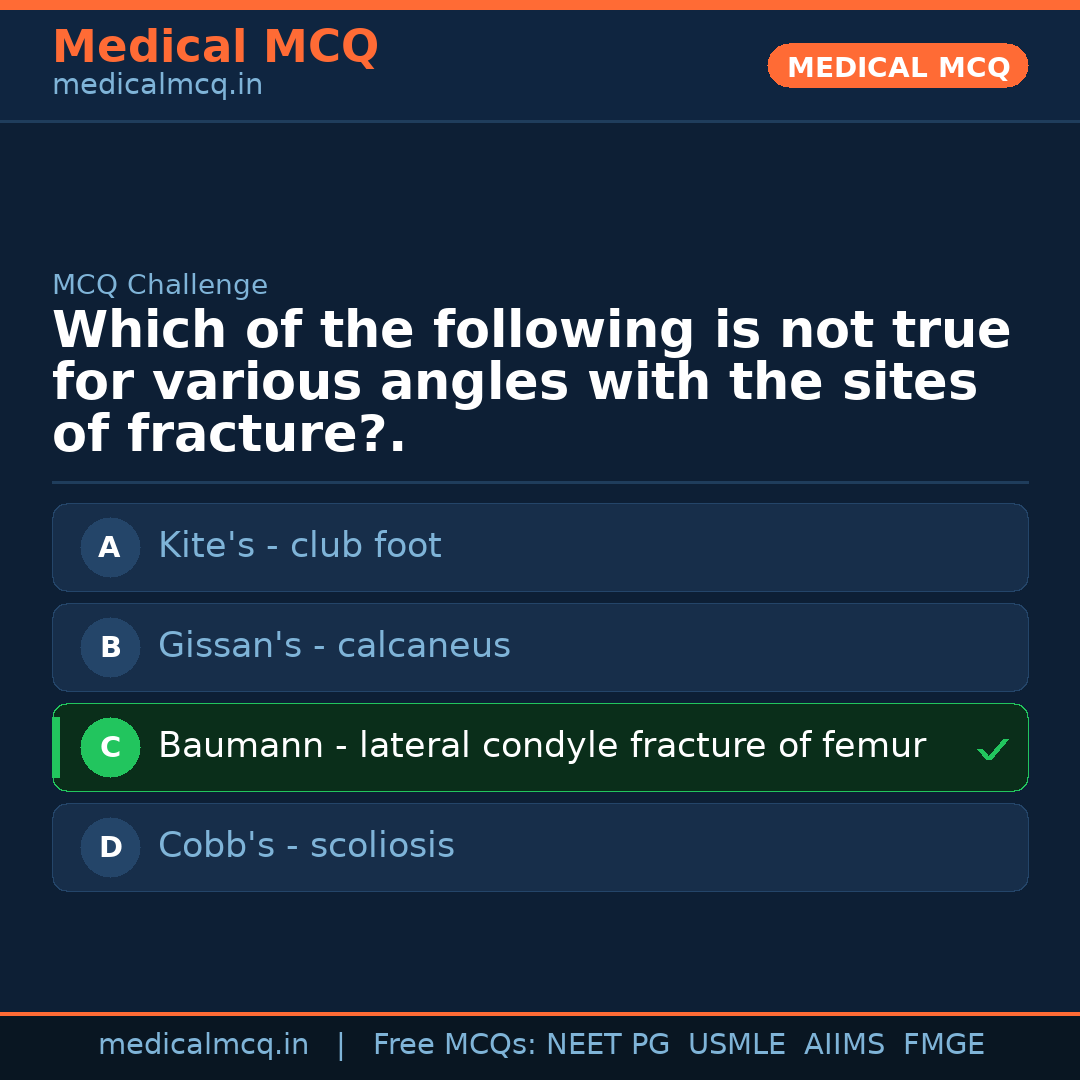The image size is (1080, 1080).
Task: Select the circular B badge icon
Action: click(x=110, y=647)
